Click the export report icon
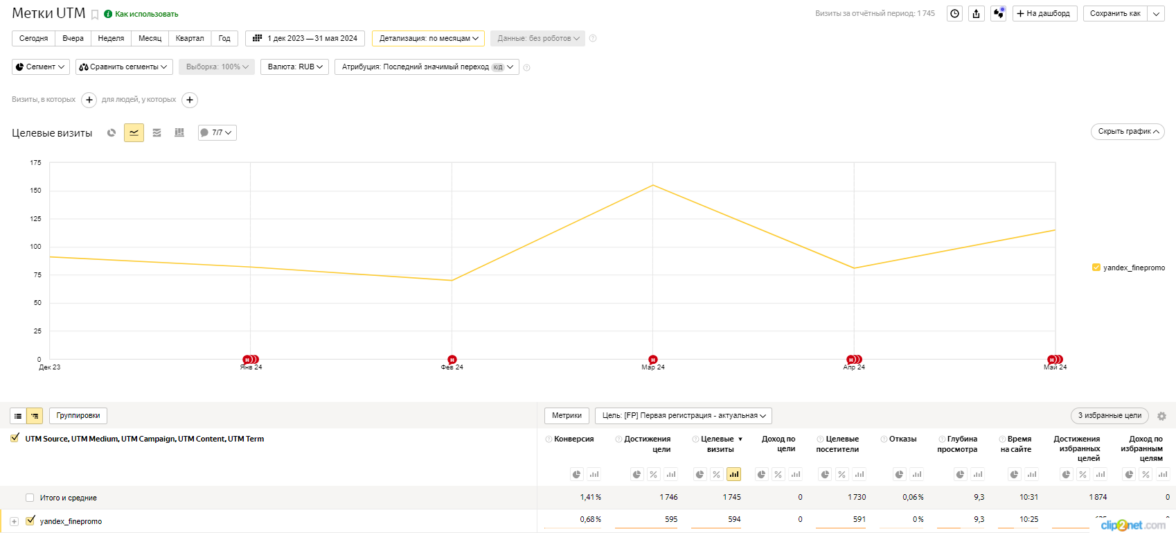 point(976,13)
